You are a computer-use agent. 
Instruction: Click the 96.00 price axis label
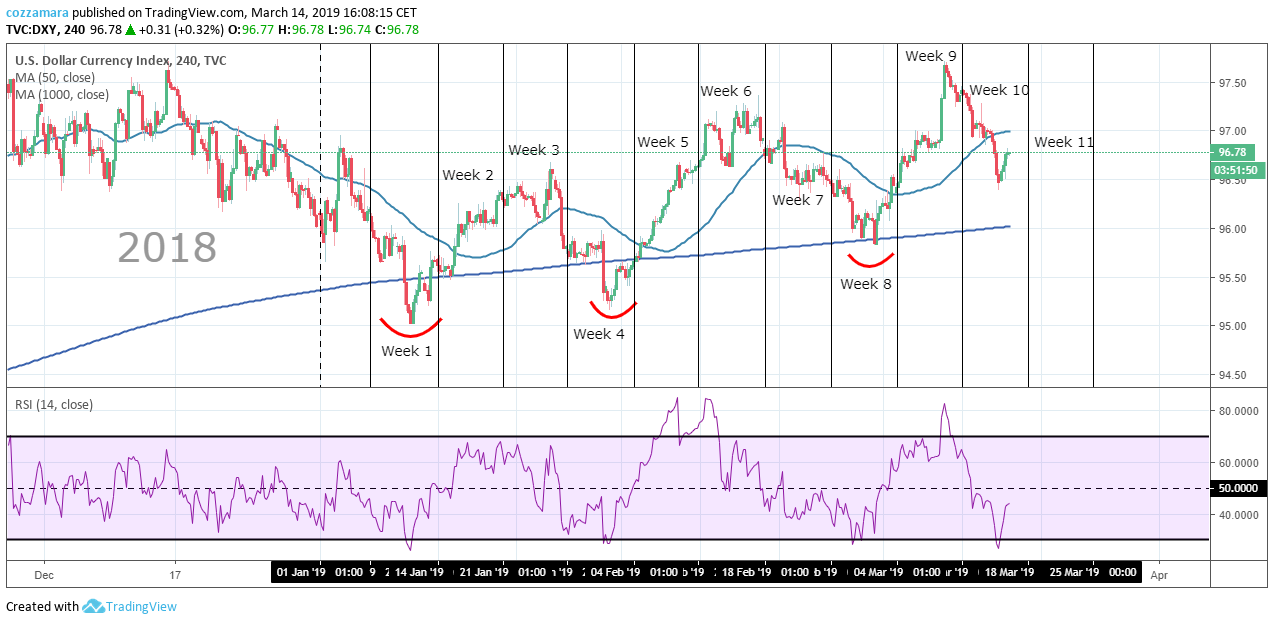click(1233, 229)
